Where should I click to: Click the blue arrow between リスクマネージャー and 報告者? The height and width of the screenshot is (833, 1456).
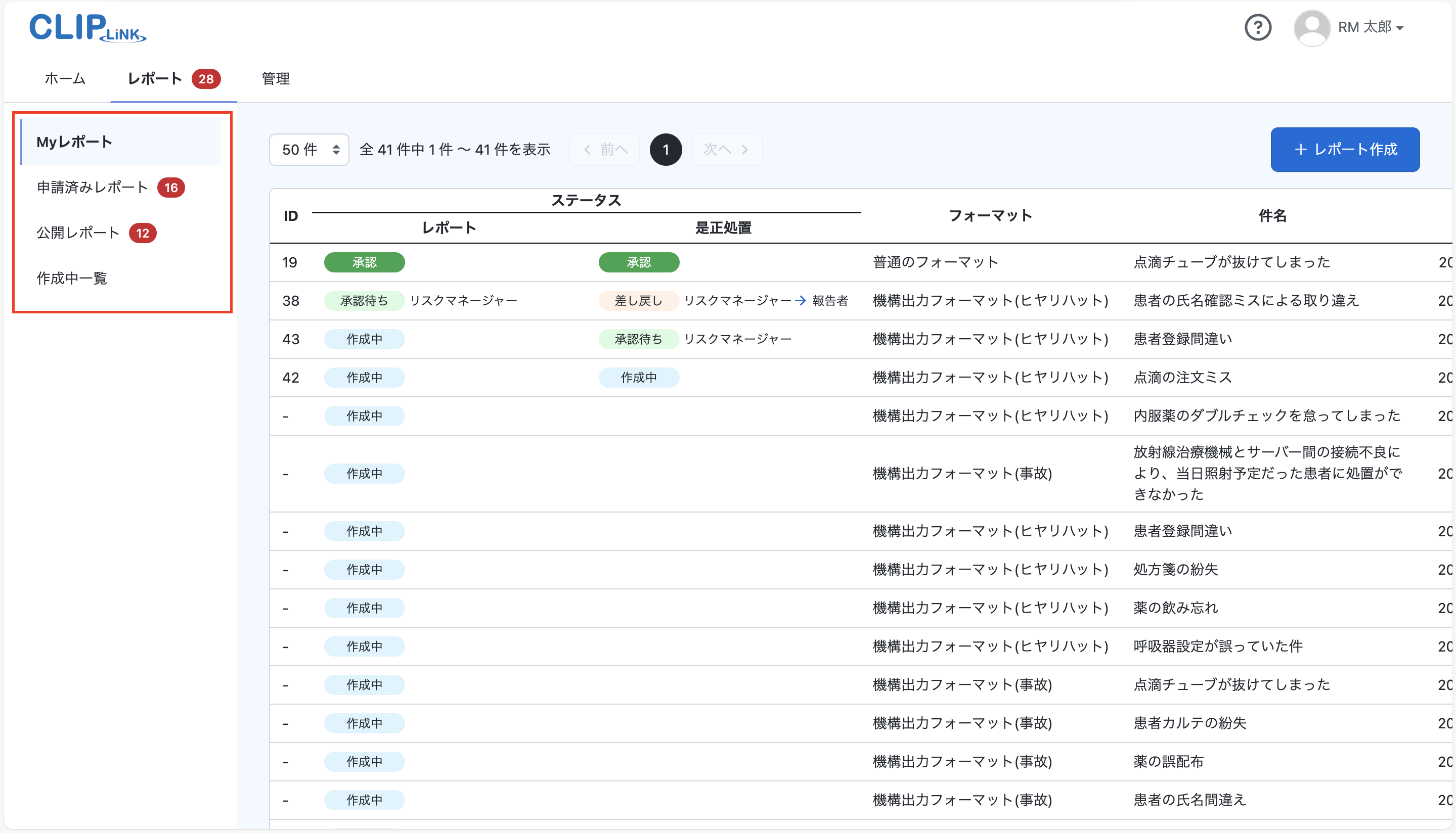point(800,300)
